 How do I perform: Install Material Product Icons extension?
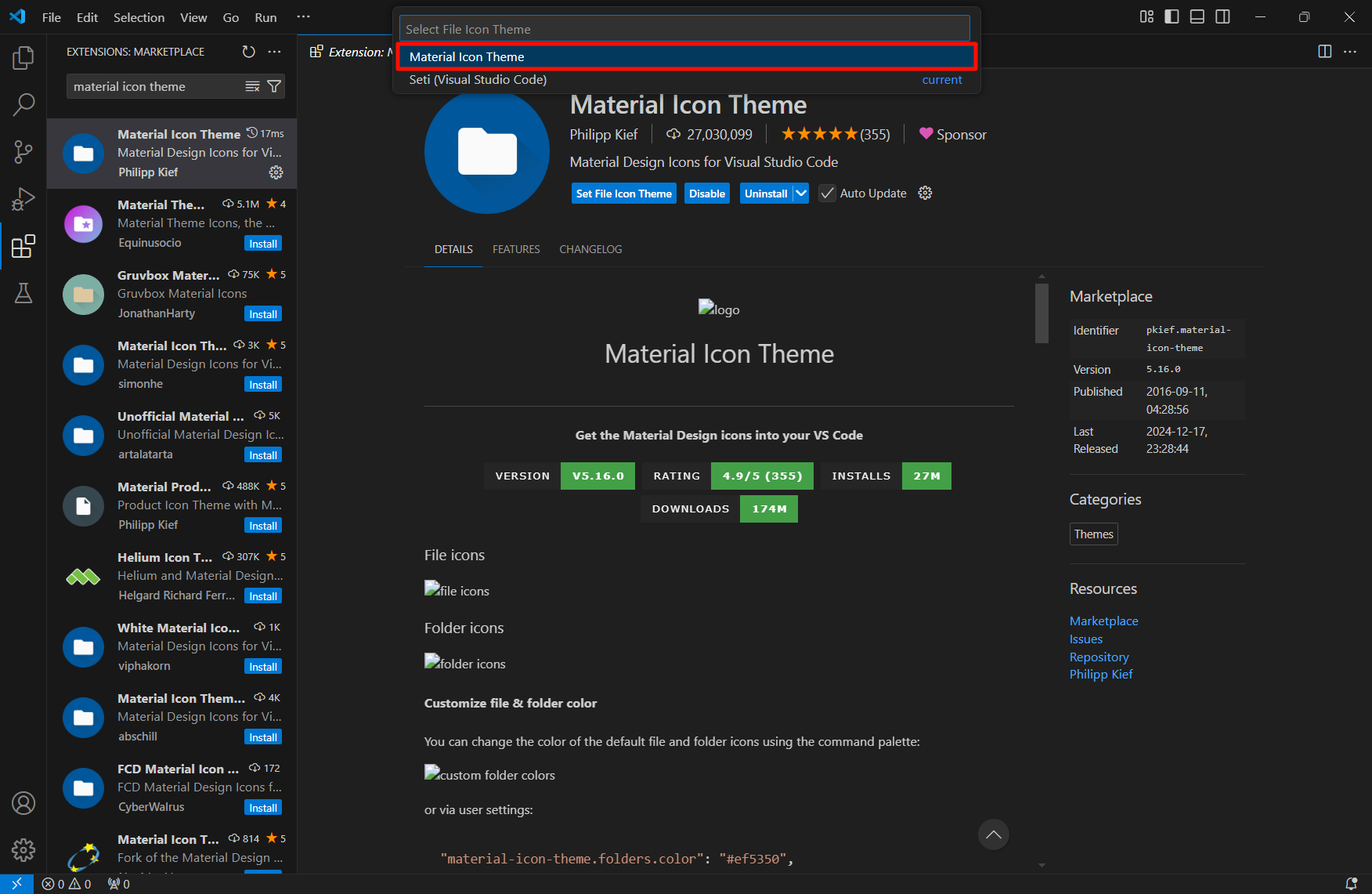(x=263, y=526)
